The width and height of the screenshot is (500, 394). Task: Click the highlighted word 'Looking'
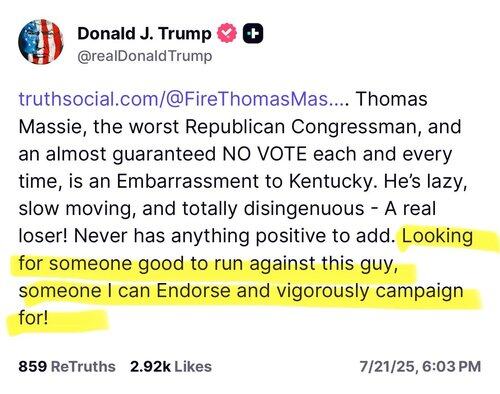coord(437,236)
